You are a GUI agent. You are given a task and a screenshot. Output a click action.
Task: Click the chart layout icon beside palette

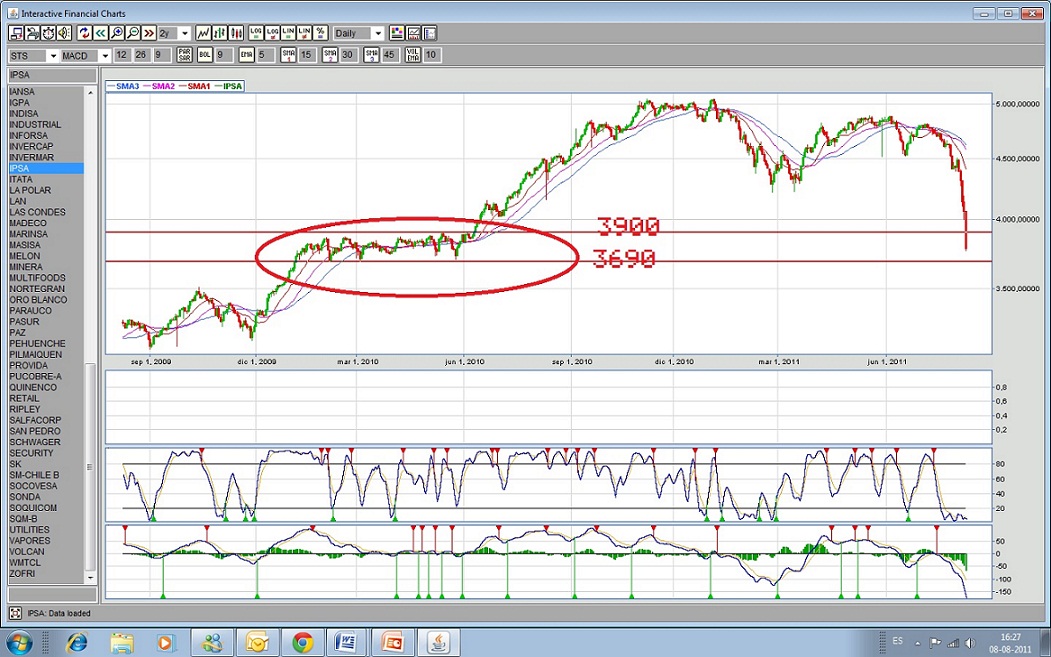point(413,33)
